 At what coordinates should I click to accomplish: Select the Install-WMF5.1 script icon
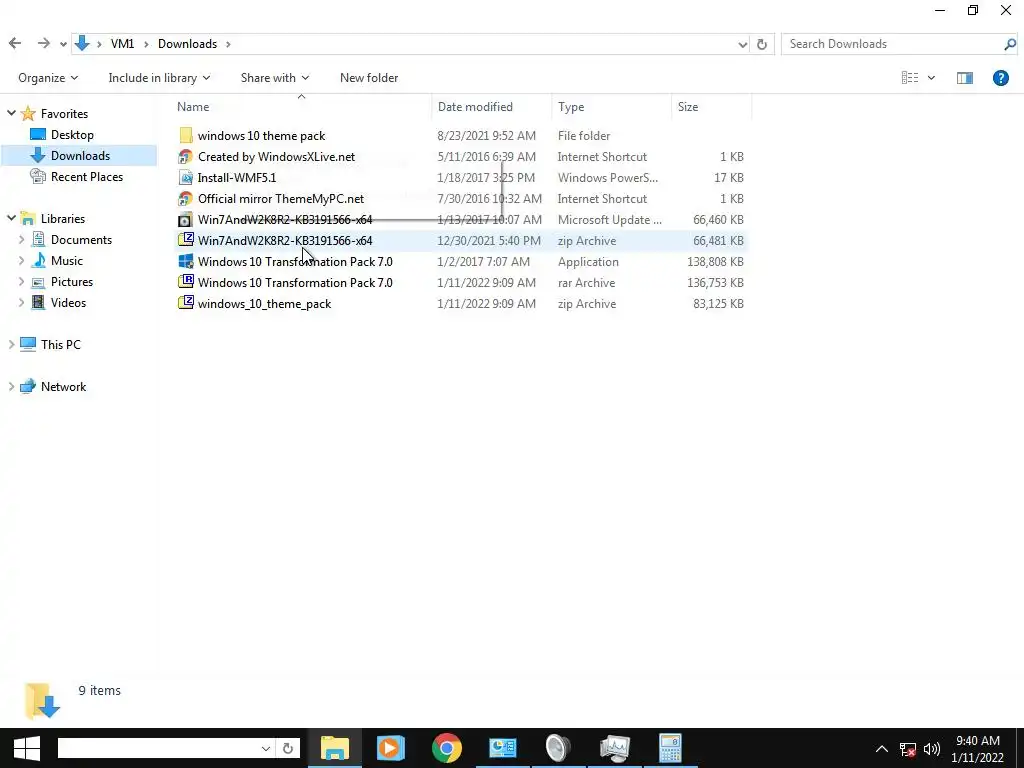coord(185,177)
